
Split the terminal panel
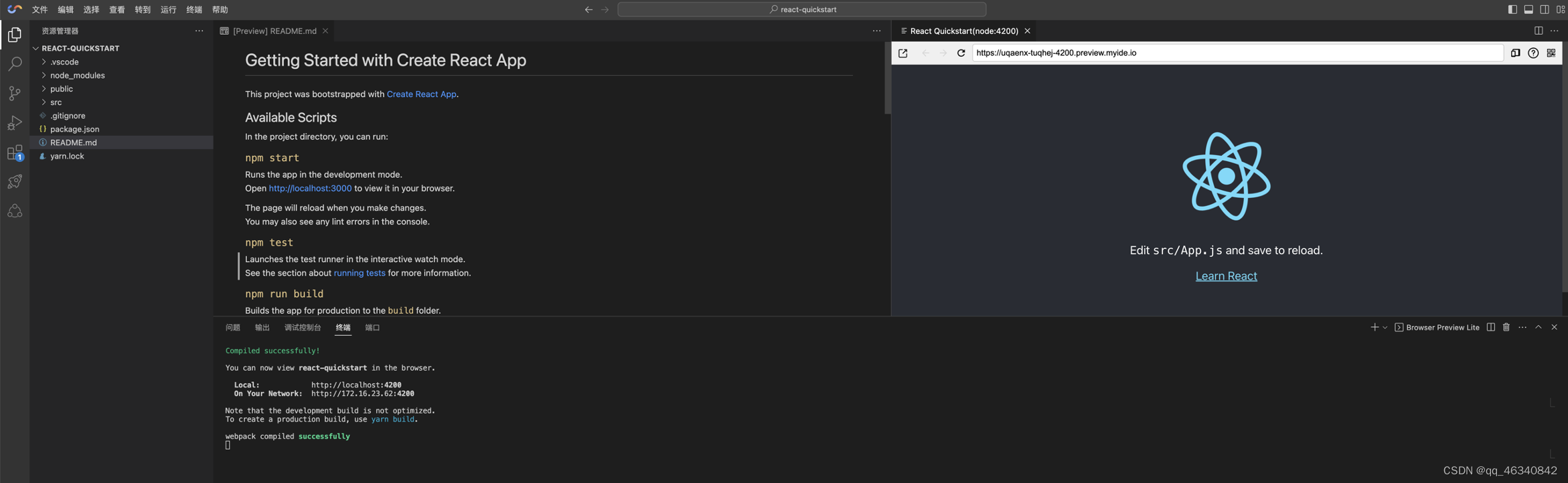coord(1490,327)
